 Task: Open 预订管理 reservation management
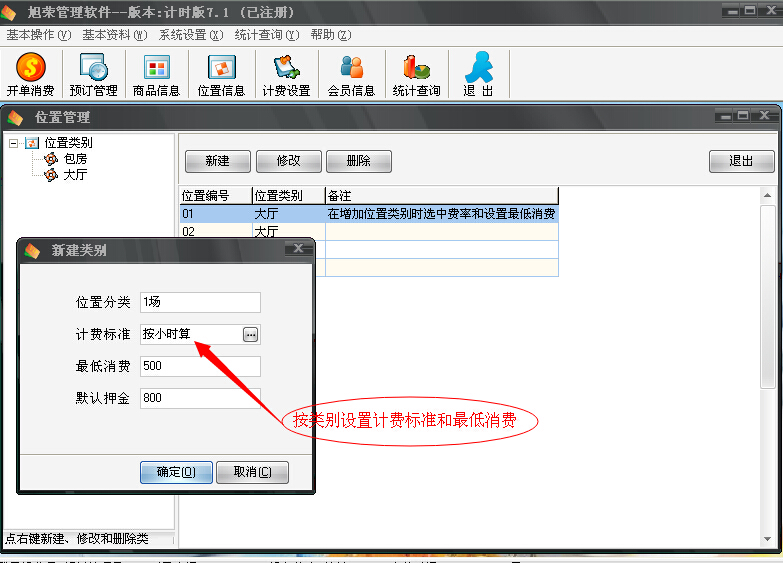tap(93, 74)
